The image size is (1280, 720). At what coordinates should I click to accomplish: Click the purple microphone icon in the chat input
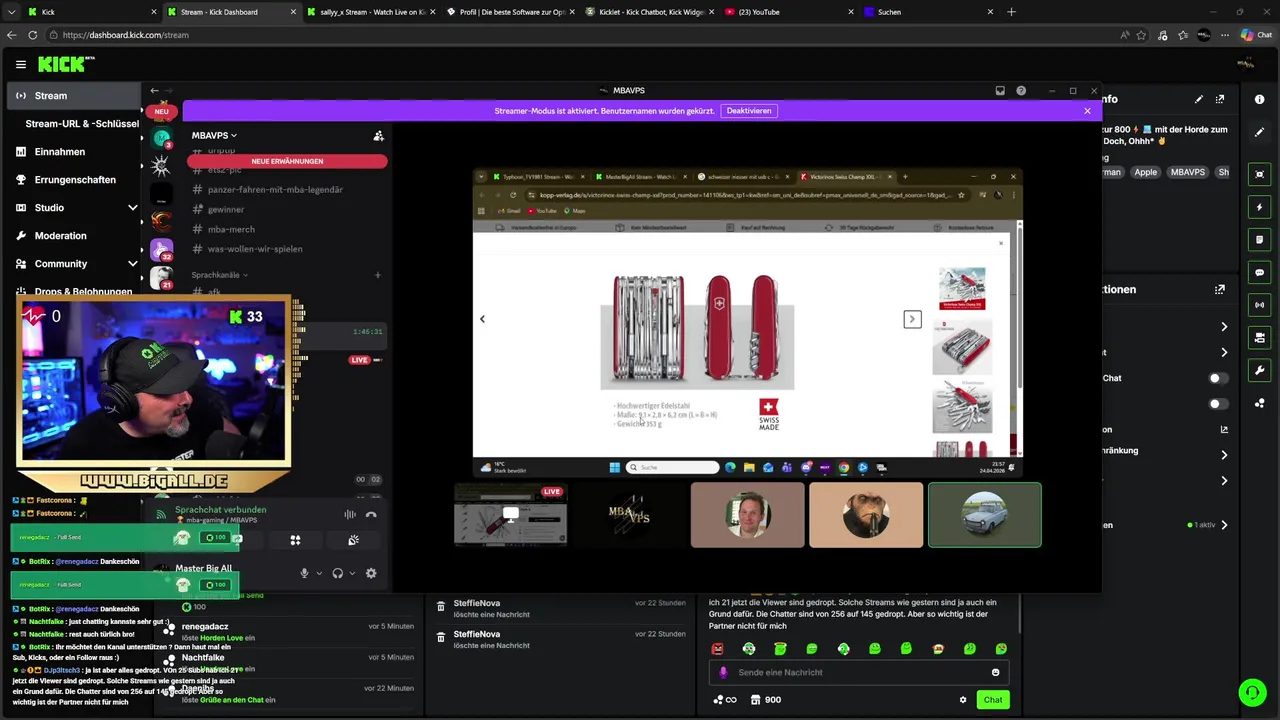click(x=724, y=672)
